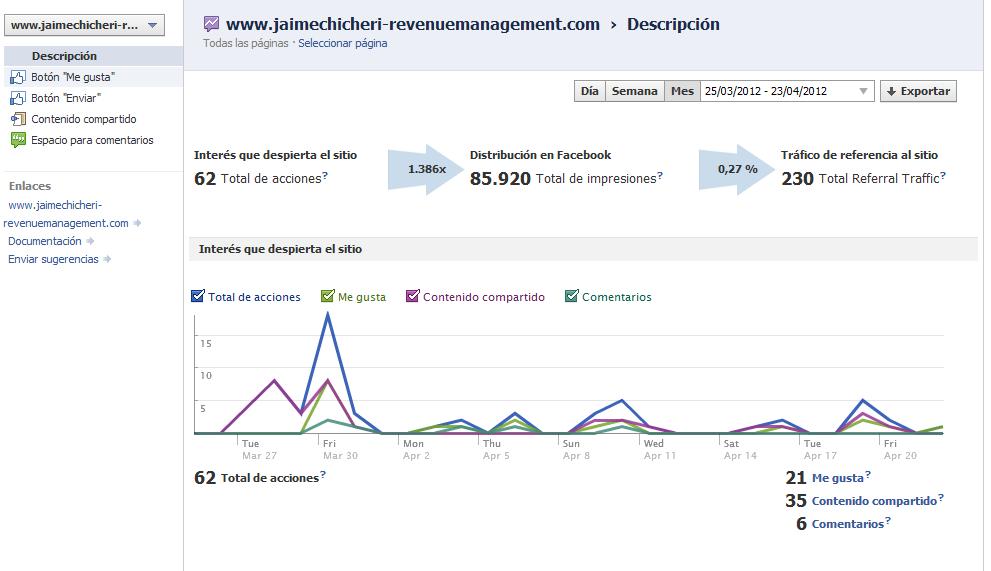The height and width of the screenshot is (571, 991).
Task: Click the arrow icon next to Enviar sugerencias
Action: (x=107, y=259)
